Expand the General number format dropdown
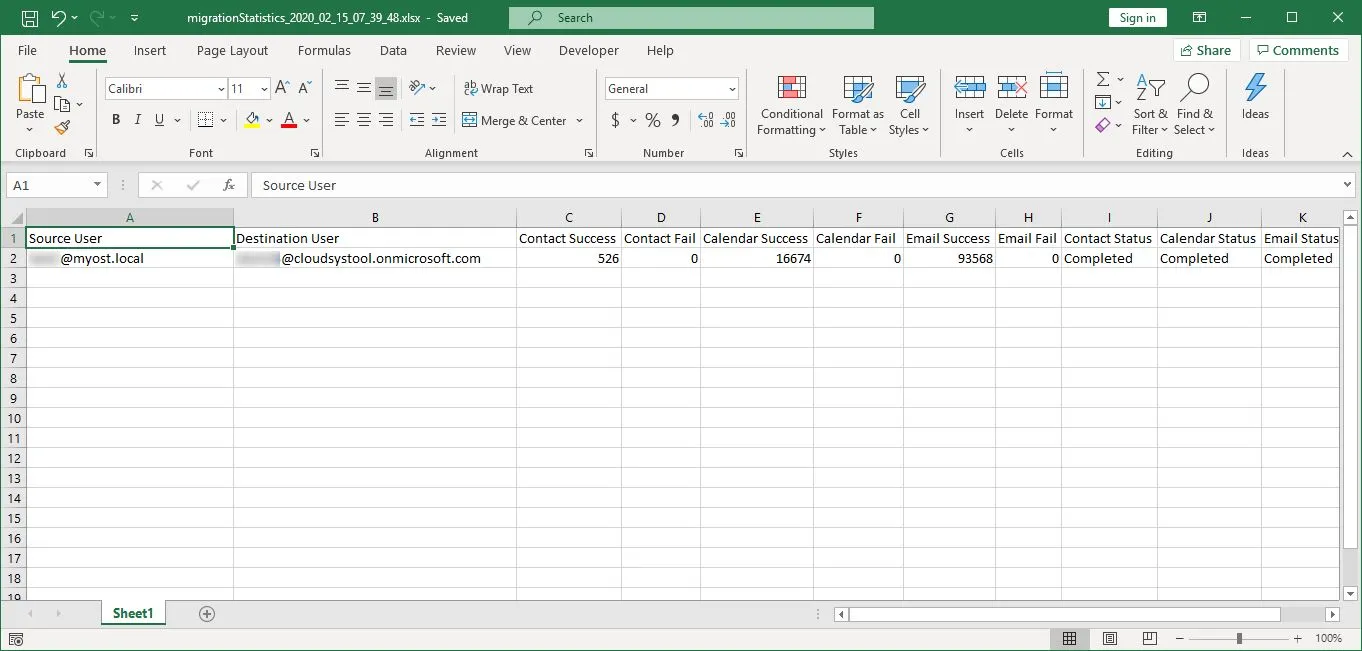The image size is (1362, 651). tap(732, 89)
